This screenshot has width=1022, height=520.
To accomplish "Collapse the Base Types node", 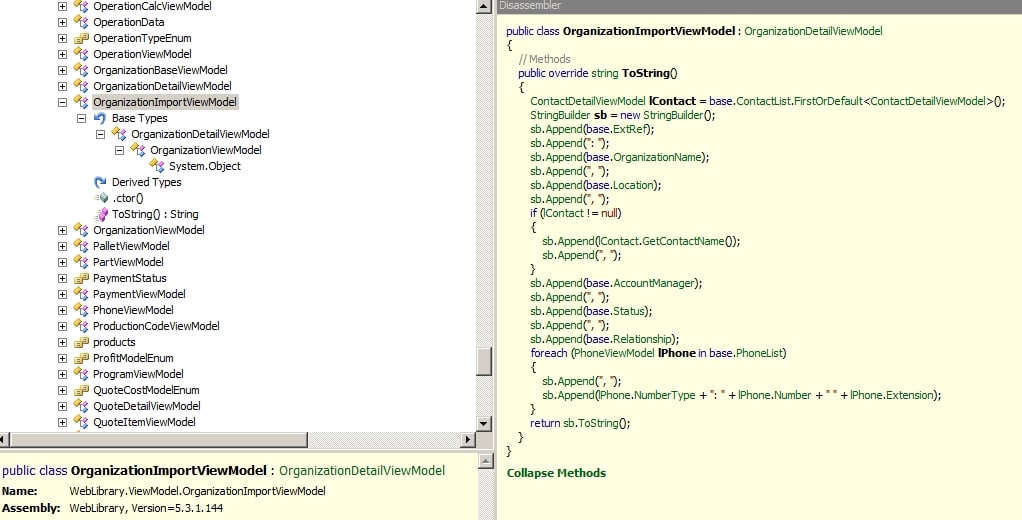I will (81, 118).
